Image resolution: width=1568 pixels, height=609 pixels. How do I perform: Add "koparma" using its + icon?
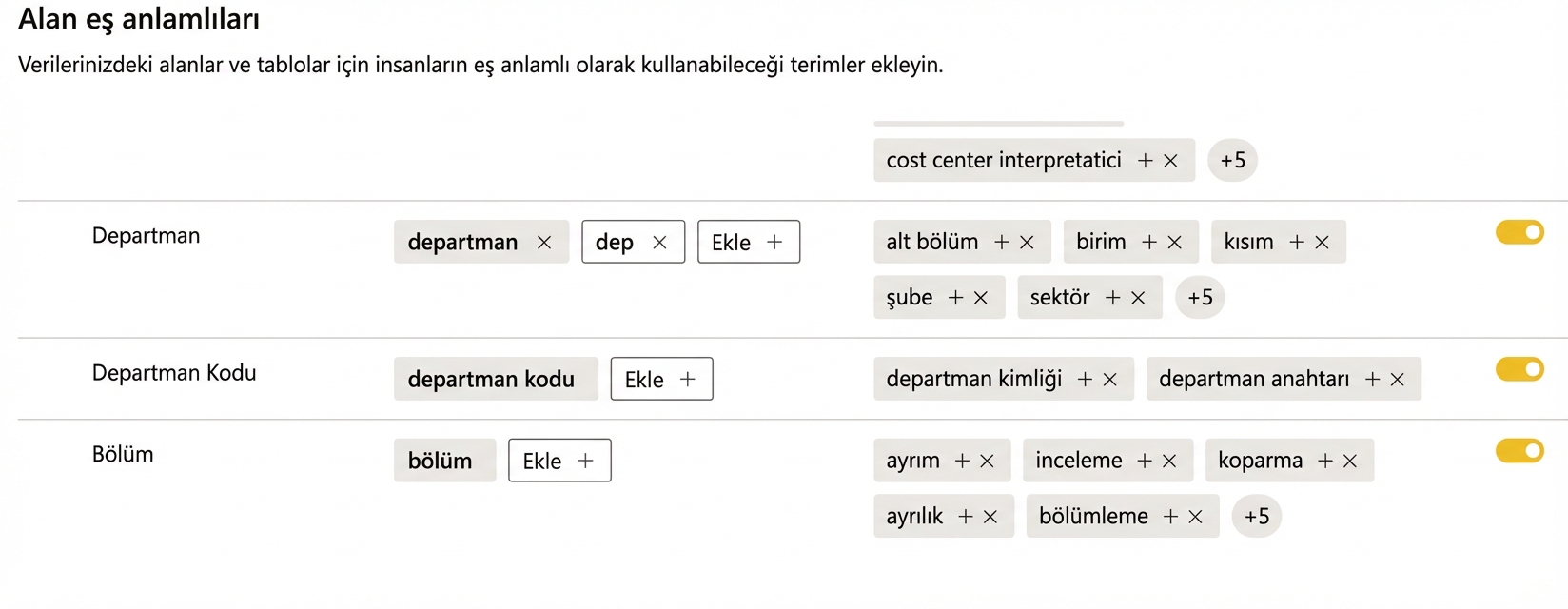click(1327, 460)
